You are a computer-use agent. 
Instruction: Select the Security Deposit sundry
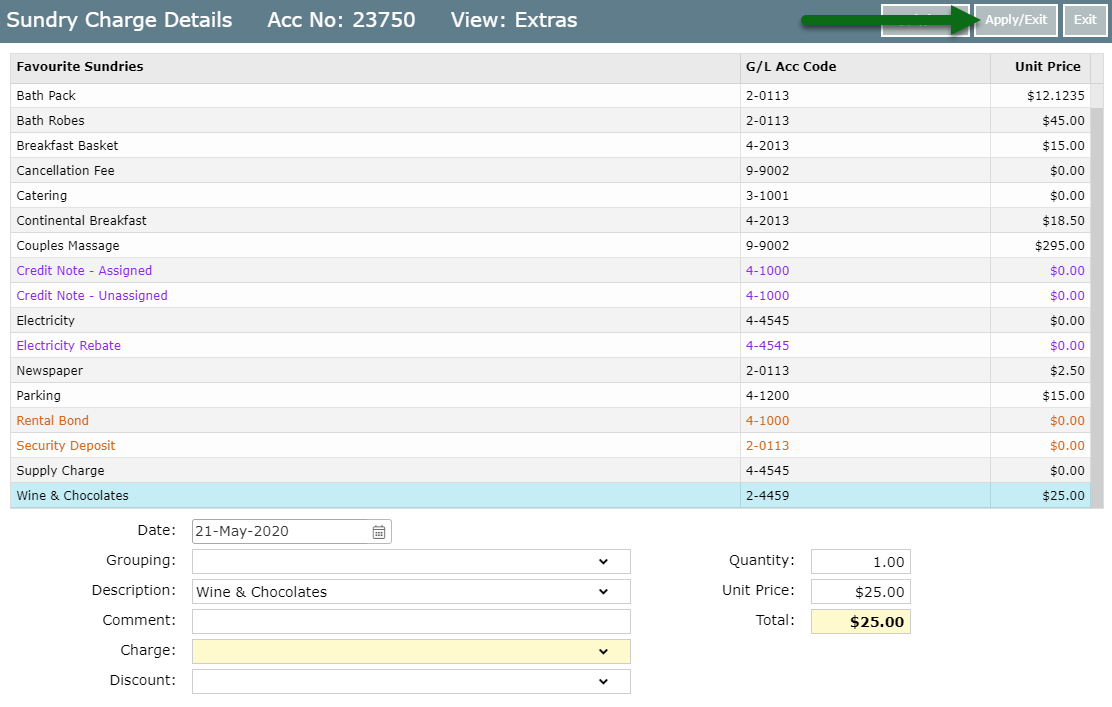[x=550, y=445]
